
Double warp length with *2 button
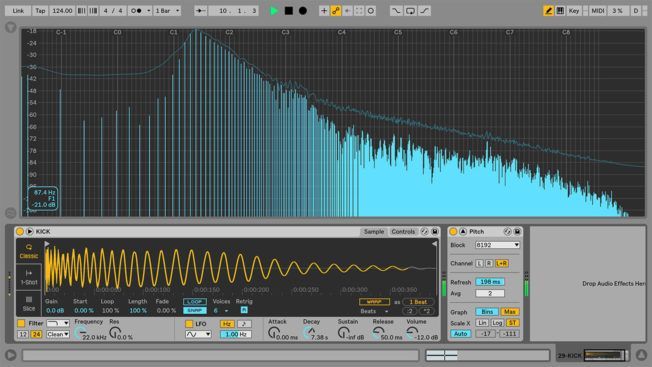pyautogui.click(x=427, y=311)
